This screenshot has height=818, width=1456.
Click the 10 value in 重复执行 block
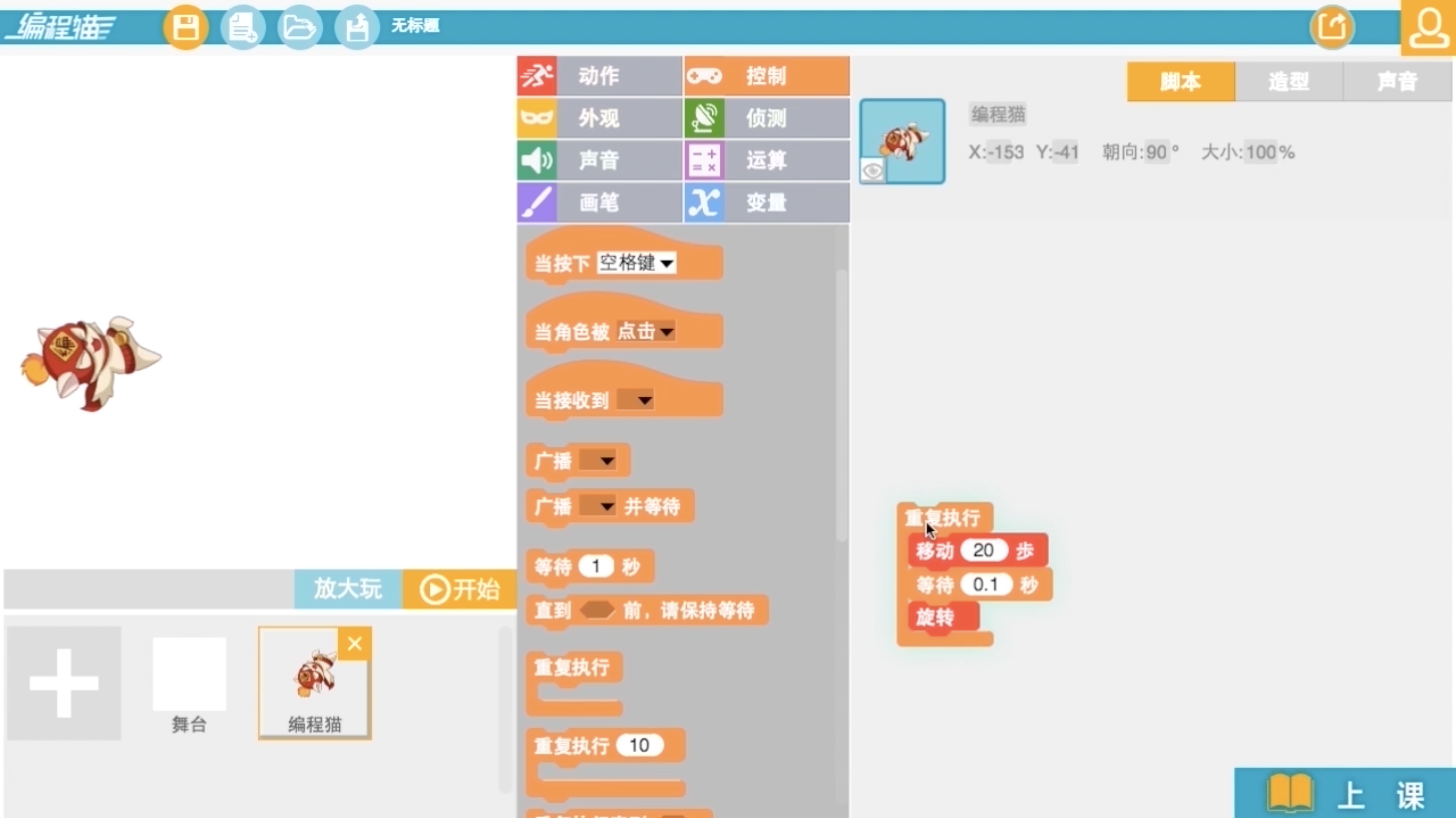[639, 745]
